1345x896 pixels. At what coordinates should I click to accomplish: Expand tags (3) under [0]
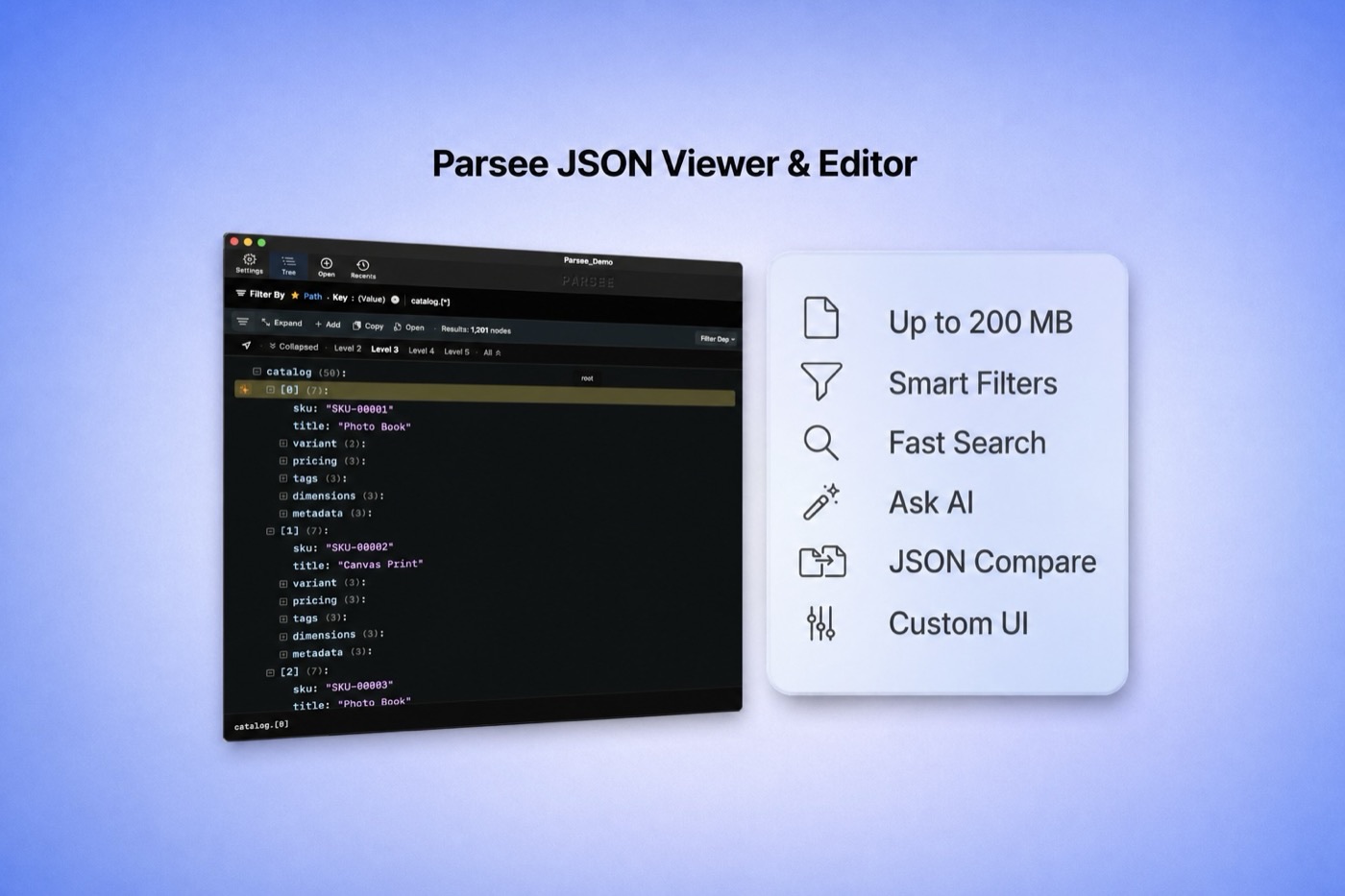pos(283,478)
